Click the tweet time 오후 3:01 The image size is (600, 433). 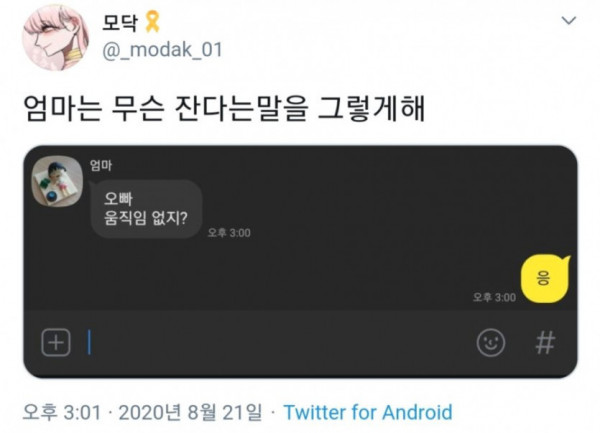click(62, 413)
